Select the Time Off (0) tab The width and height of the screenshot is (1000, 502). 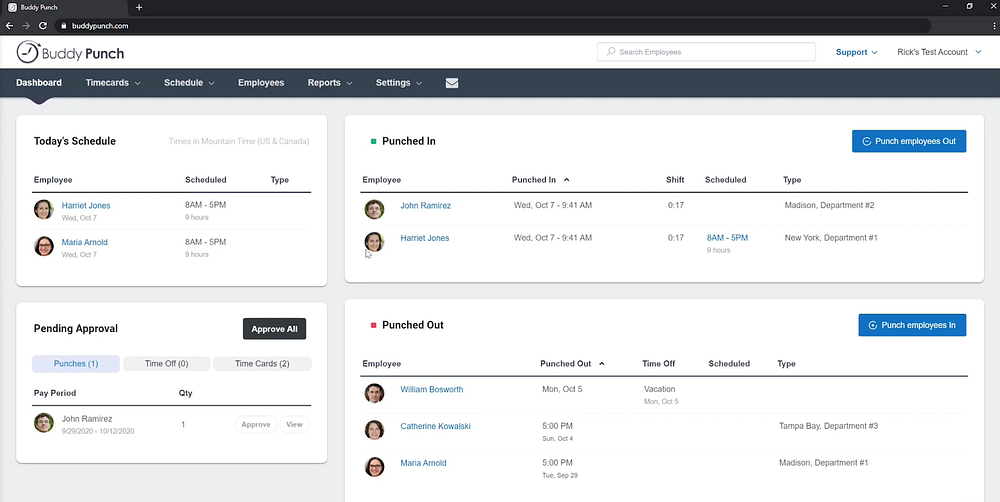tap(166, 364)
